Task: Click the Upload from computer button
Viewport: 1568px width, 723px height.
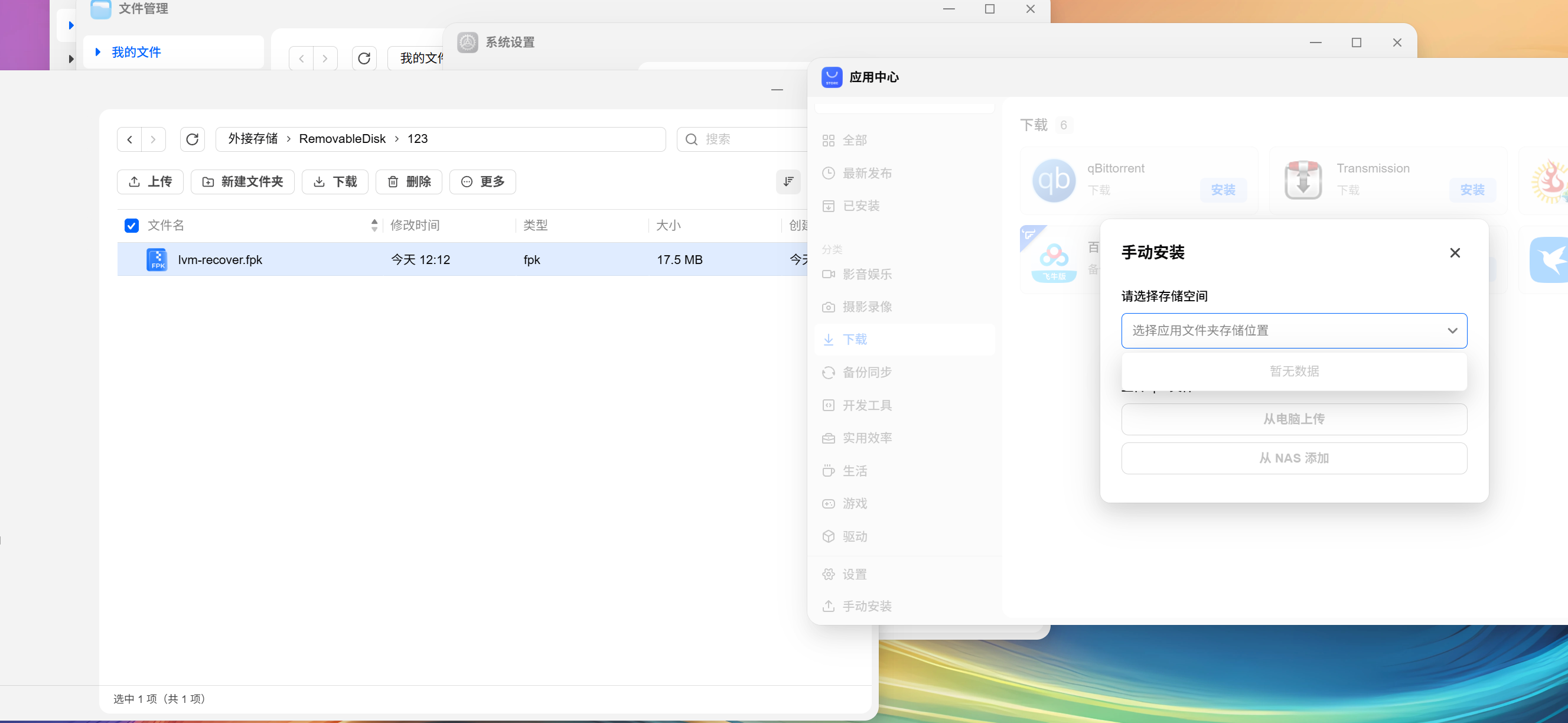Action: 1294,419
